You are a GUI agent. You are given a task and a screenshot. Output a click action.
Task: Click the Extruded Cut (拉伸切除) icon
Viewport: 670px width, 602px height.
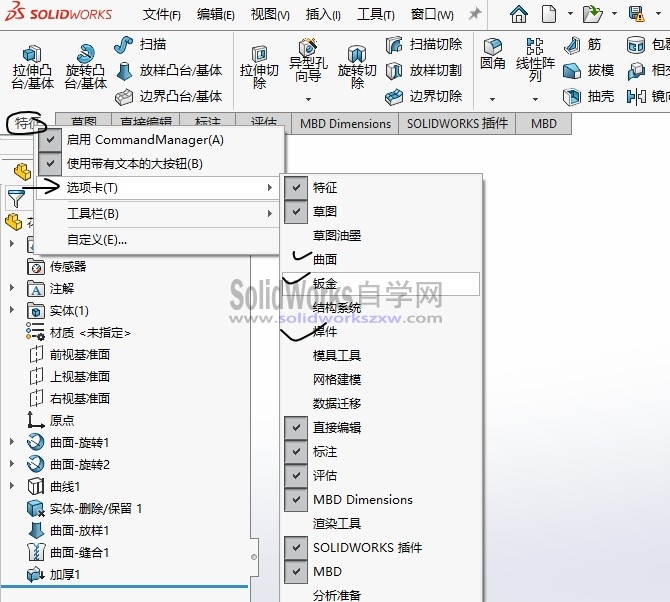259,54
